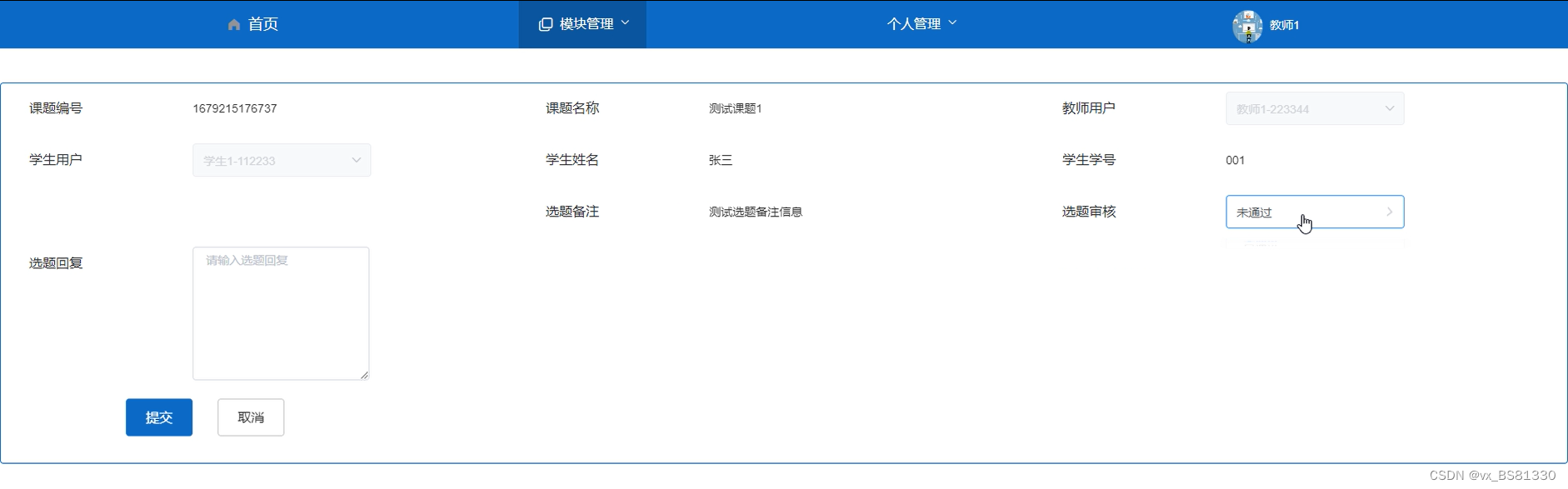The width and height of the screenshot is (1568, 489).
Task: Click into the 选题回复 text area
Action: click(281, 313)
